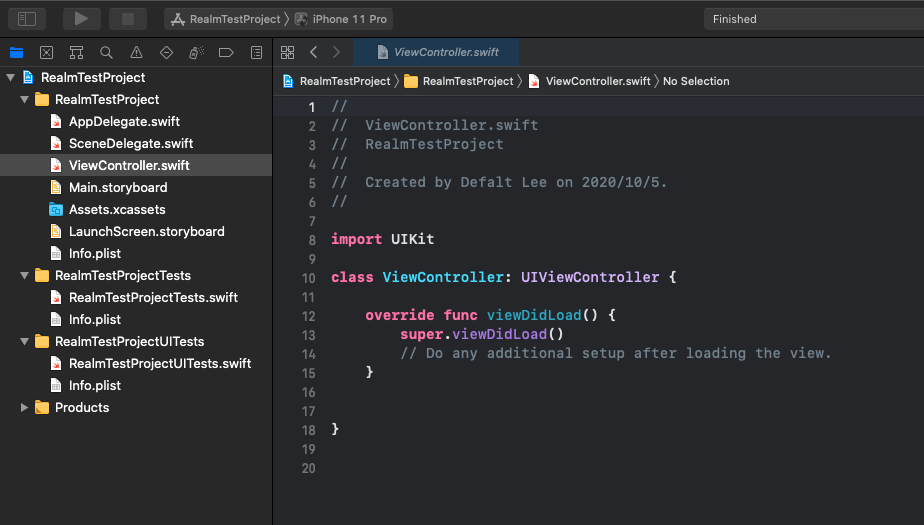This screenshot has height=525, width=924.
Task: Click the 'Created by Defalt Lee' comment
Action: click(x=499, y=182)
